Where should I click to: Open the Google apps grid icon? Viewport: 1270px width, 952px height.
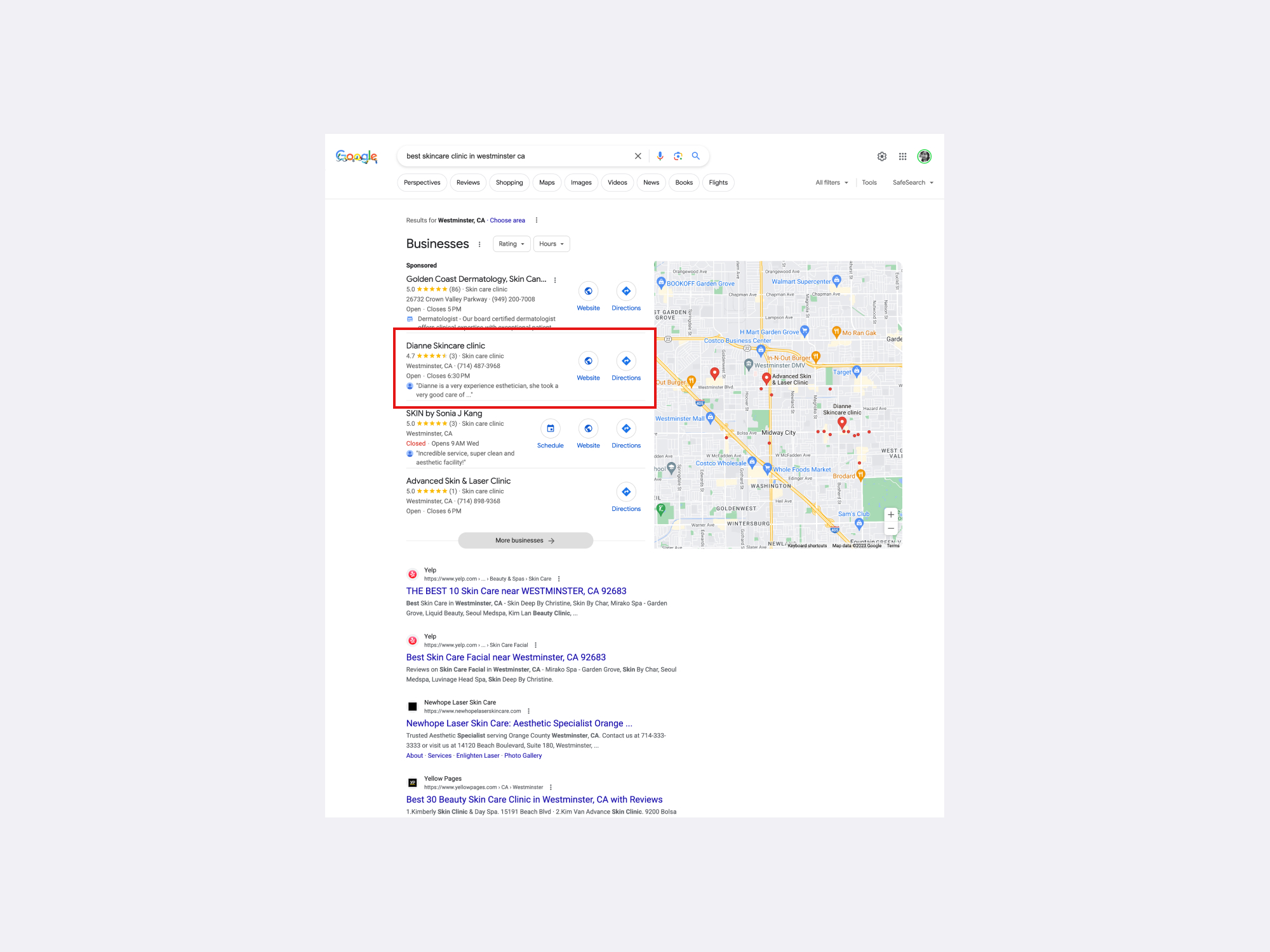902,157
